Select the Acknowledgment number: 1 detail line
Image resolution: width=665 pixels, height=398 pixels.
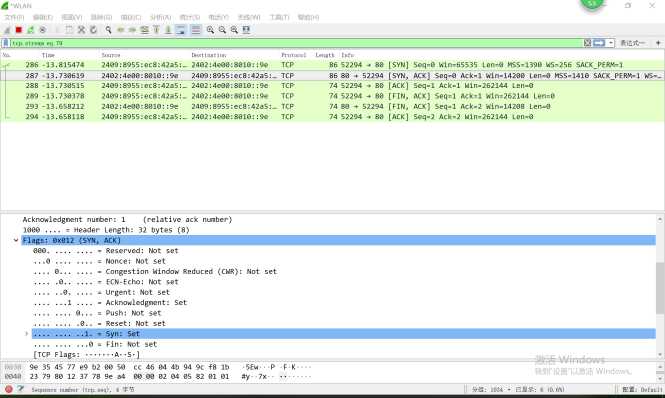[127, 219]
